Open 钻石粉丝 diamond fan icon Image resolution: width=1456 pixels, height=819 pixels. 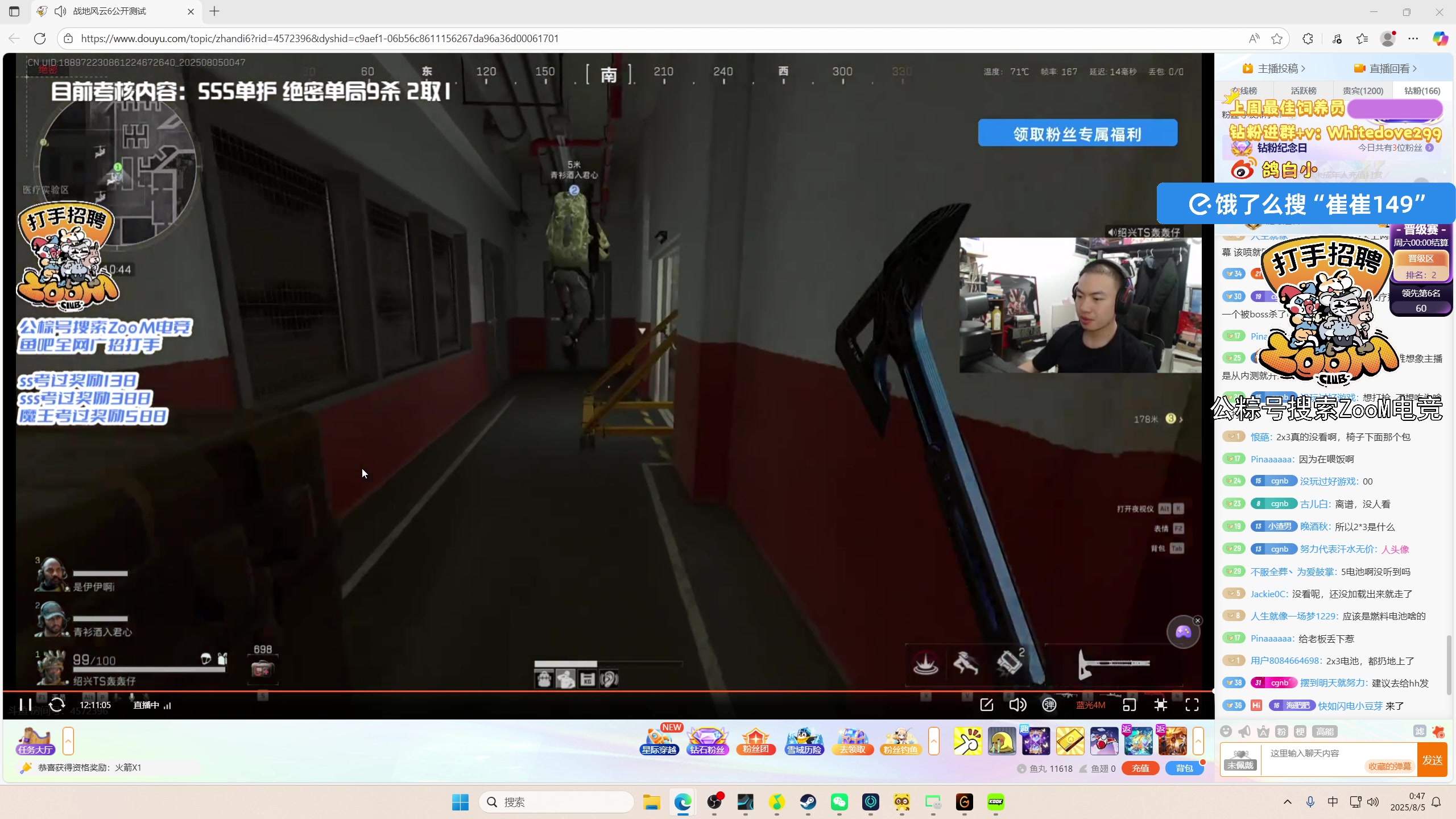click(x=708, y=741)
